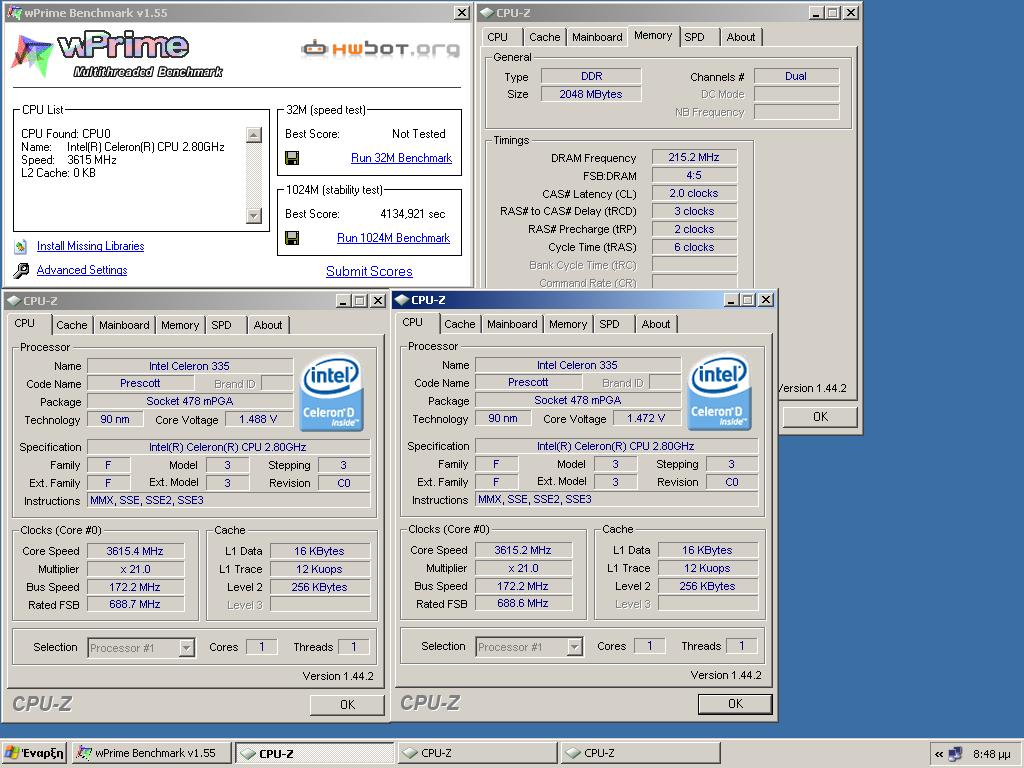Click memory Size 2048 MBytes field
Image resolution: width=1024 pixels, height=768 pixels.
[591, 94]
